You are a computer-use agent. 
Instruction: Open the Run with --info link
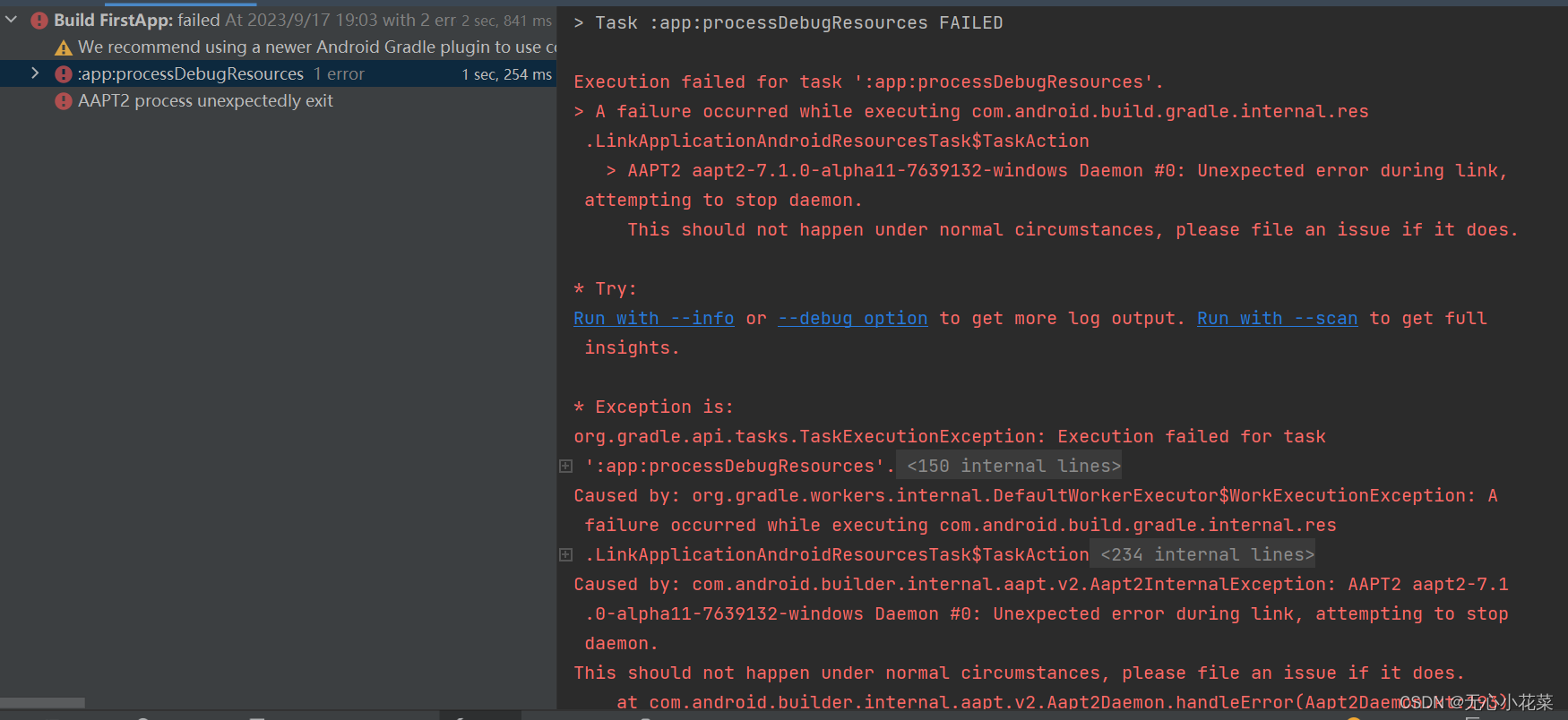(653, 318)
